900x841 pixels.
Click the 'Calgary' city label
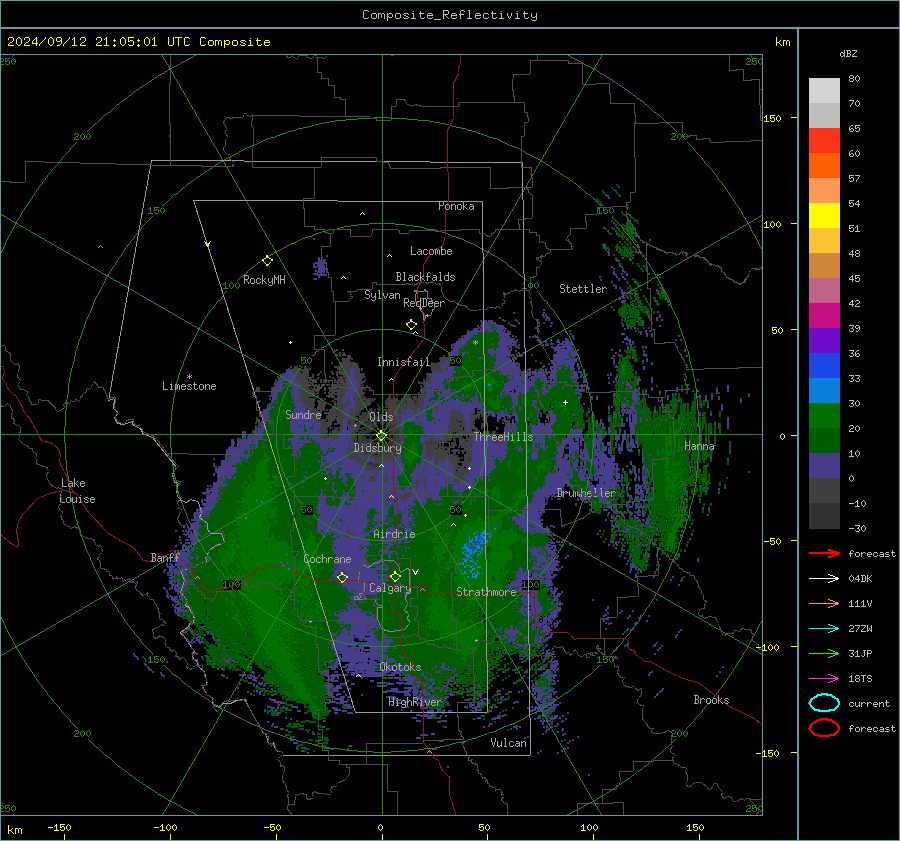(x=390, y=588)
